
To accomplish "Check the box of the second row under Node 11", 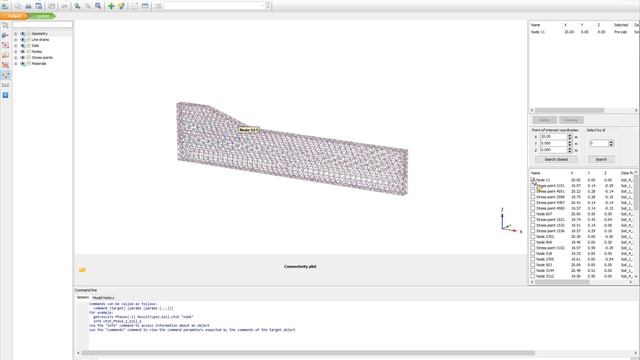I will [533, 191].
